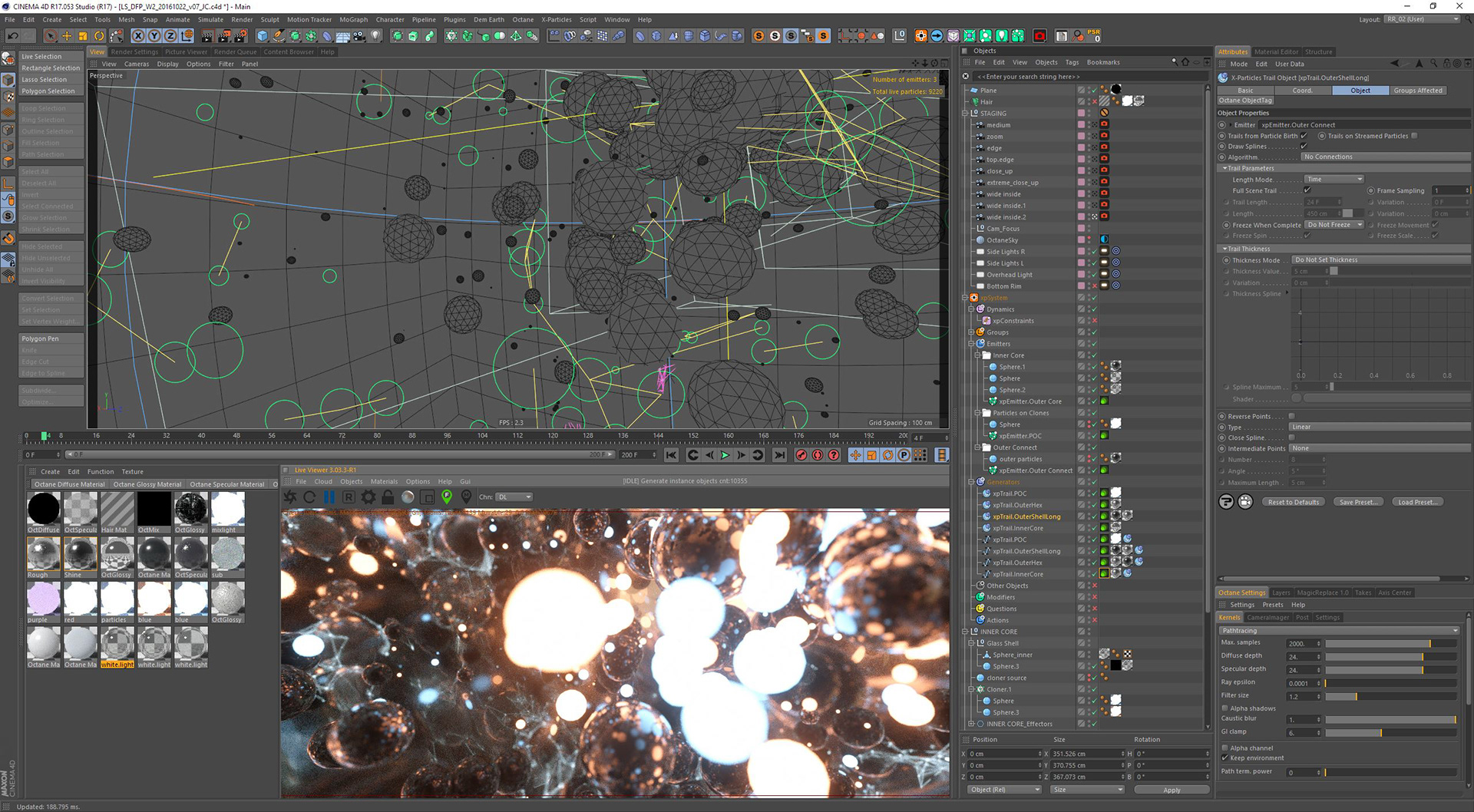This screenshot has width=1474, height=812.
Task: Click Reset to Defaults button
Action: pyautogui.click(x=1294, y=503)
